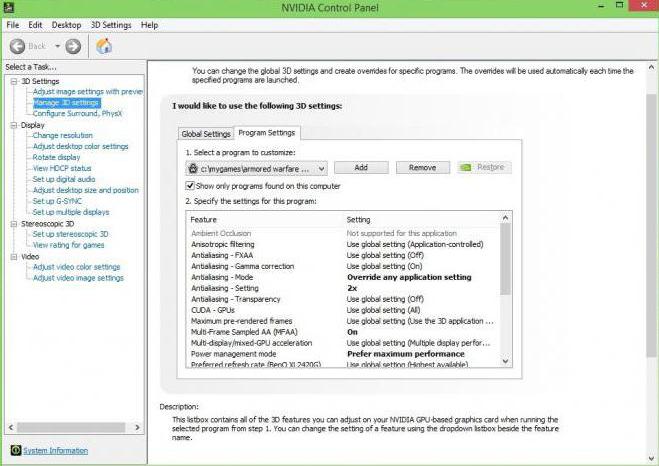The image size is (659, 466).
Task: Select the Anisotropic filtering feature row
Action: (343, 244)
